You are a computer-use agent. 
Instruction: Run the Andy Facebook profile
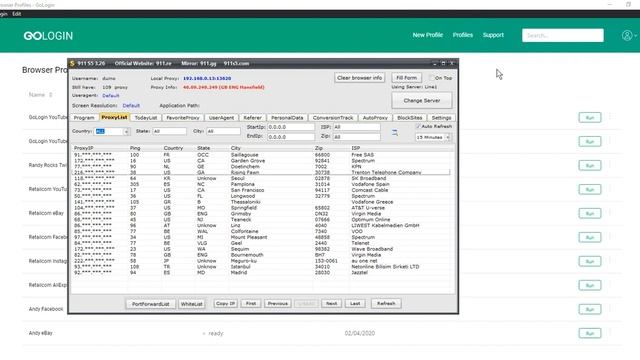(x=589, y=309)
